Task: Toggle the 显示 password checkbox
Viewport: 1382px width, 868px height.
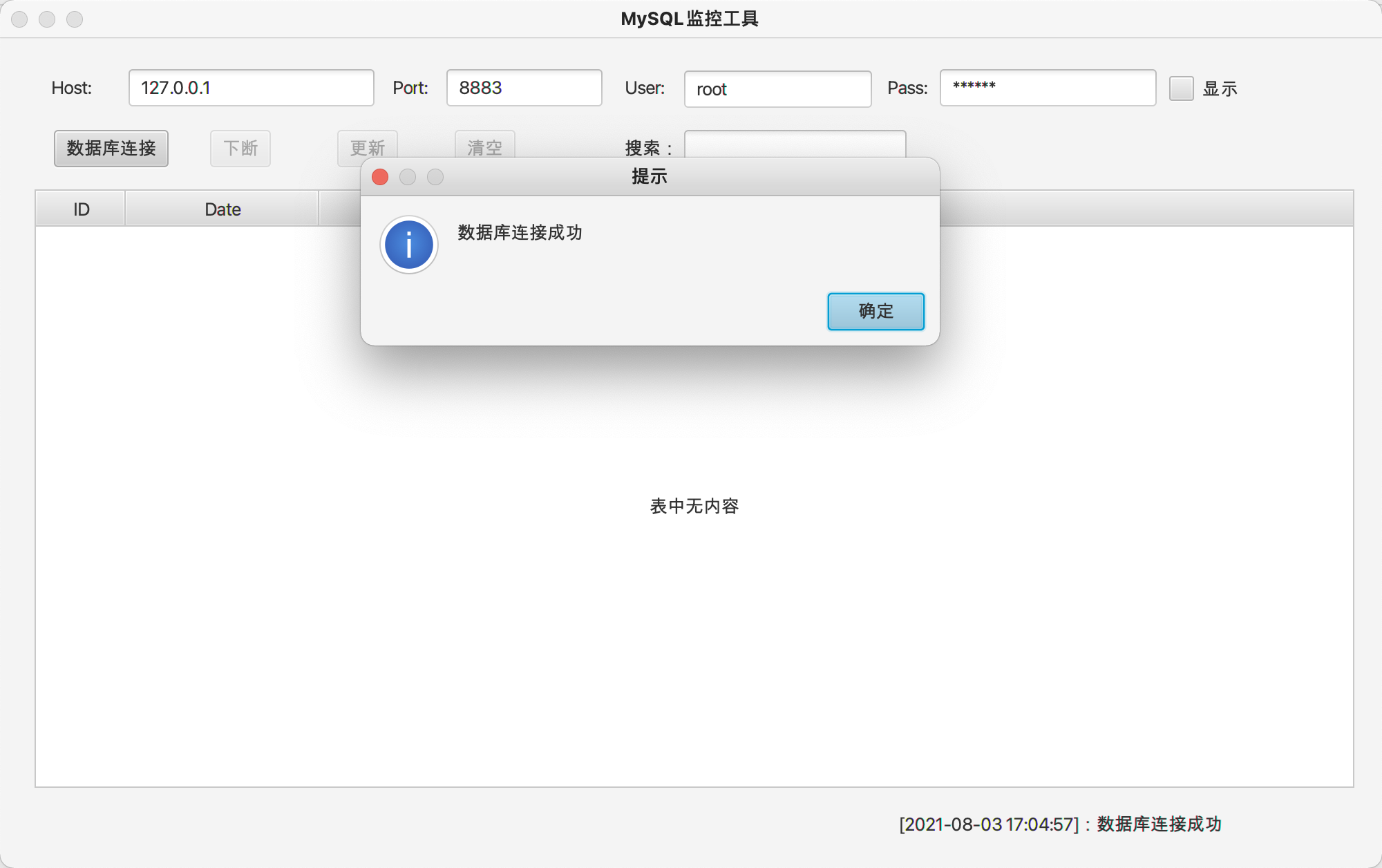Action: 1181,88
